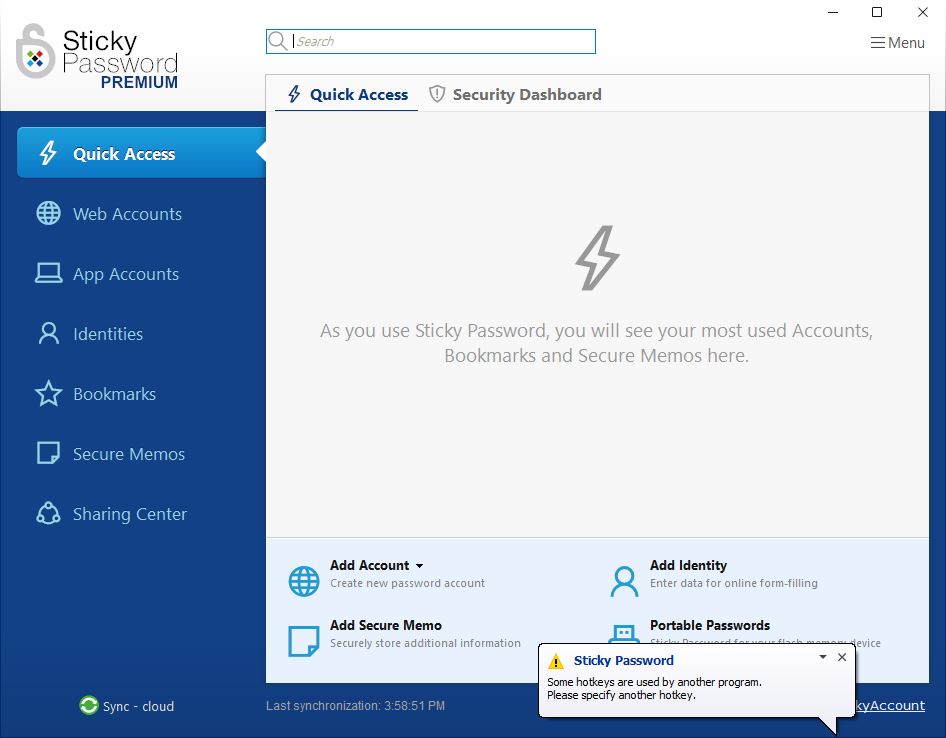The height and width of the screenshot is (738, 946).
Task: Click the search magnifier icon
Action: [278, 41]
